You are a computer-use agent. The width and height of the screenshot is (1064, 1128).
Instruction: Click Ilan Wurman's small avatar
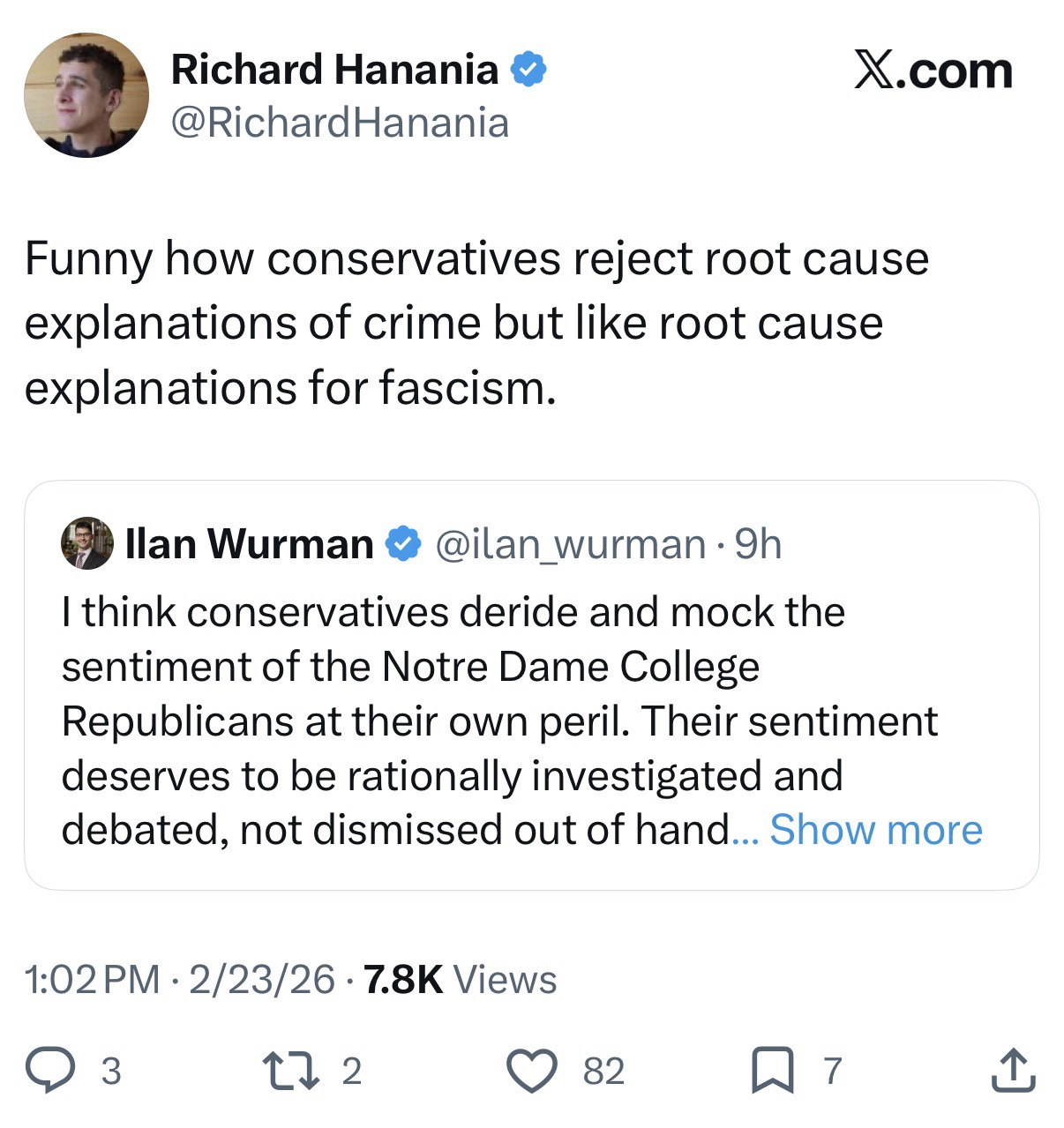click(x=86, y=543)
